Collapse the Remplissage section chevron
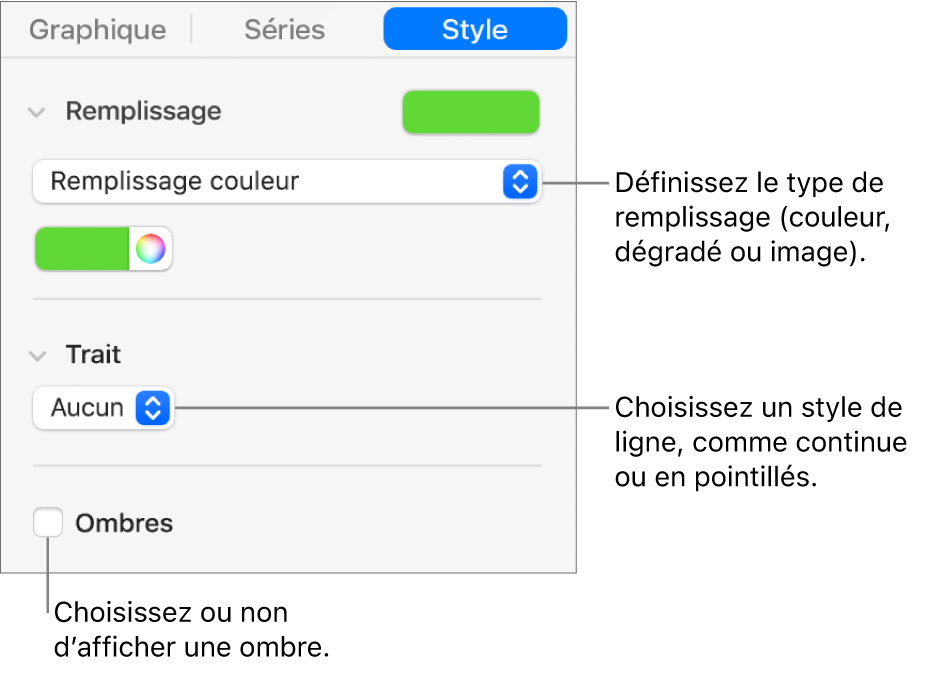Image resolution: width=929 pixels, height=673 pixels. (x=37, y=112)
